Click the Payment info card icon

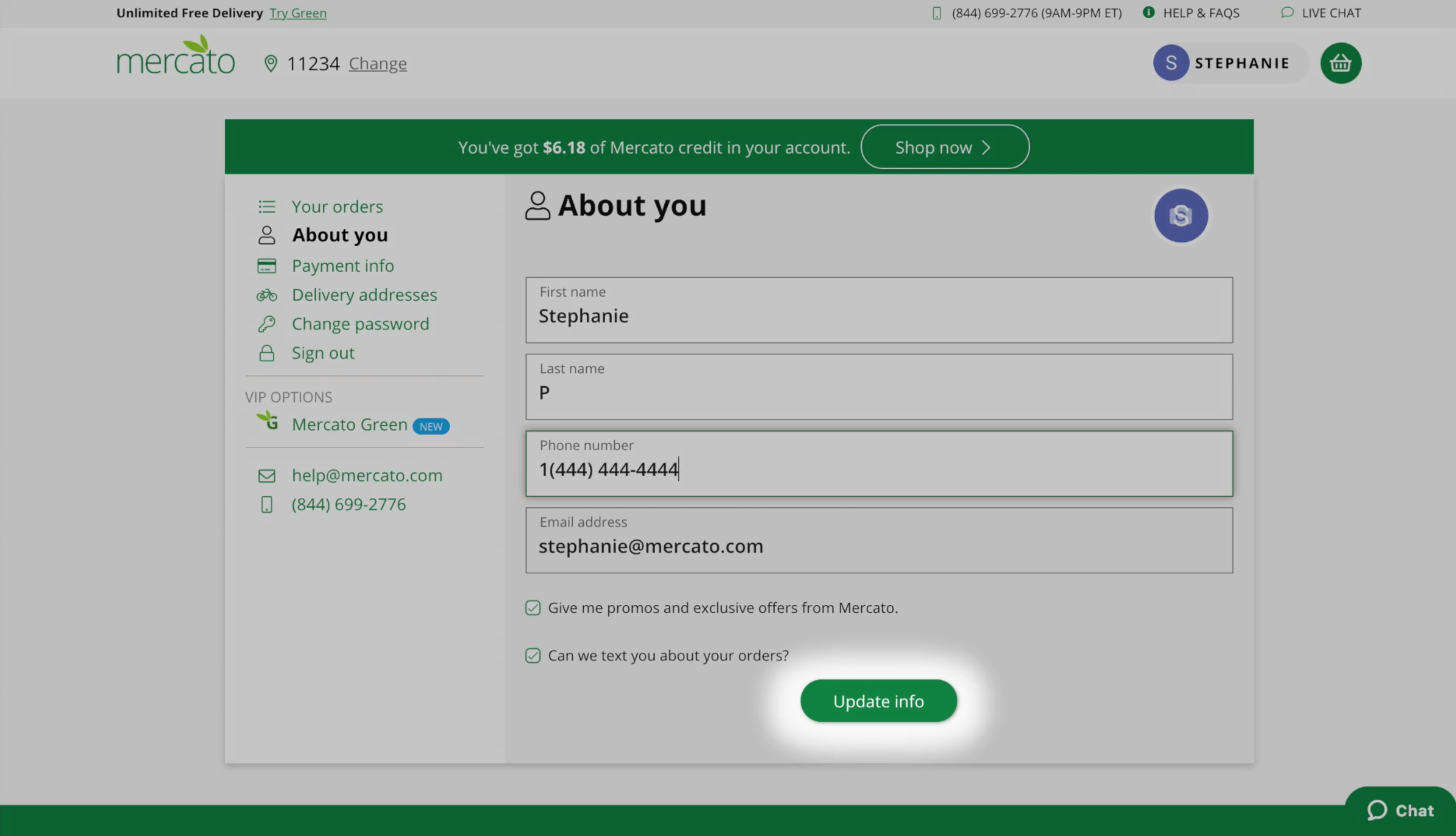[x=266, y=266]
